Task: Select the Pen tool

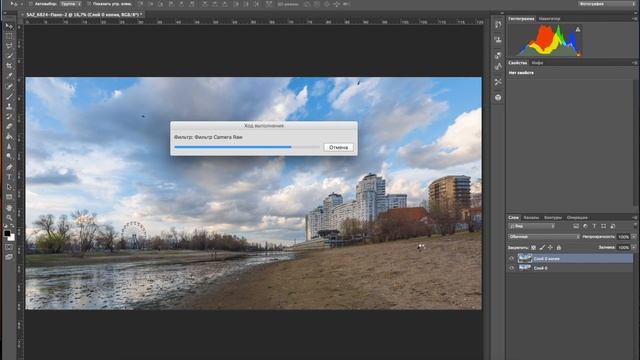Action: click(9, 166)
